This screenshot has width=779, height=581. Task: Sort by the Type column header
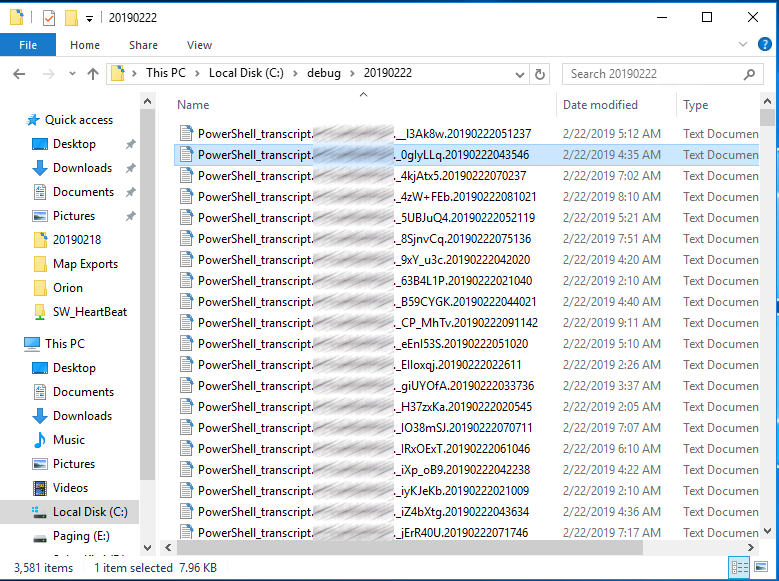pyautogui.click(x=695, y=105)
